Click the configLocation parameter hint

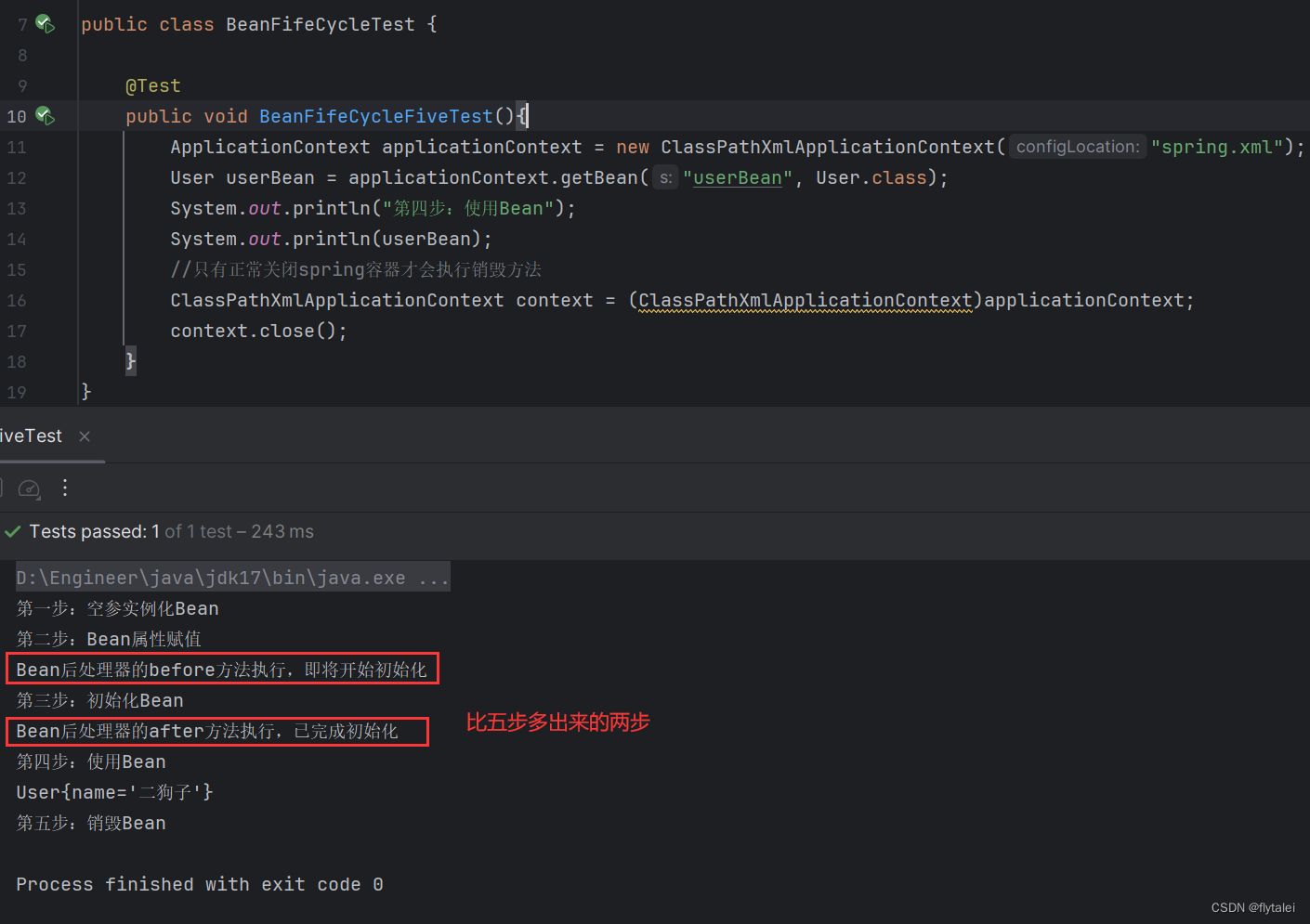tap(1078, 147)
